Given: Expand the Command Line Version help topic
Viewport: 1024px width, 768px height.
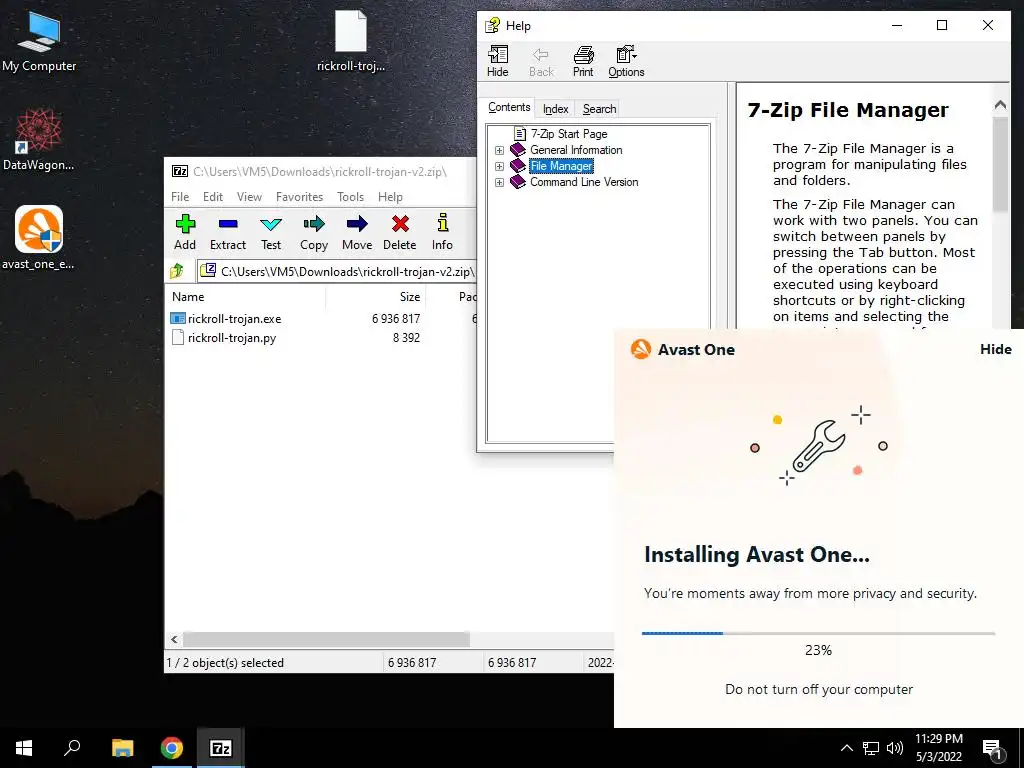Looking at the screenshot, I should (x=500, y=182).
